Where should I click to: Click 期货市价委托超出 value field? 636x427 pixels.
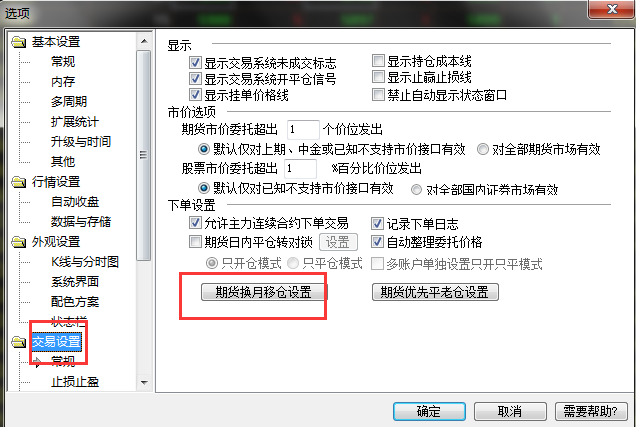tap(303, 130)
